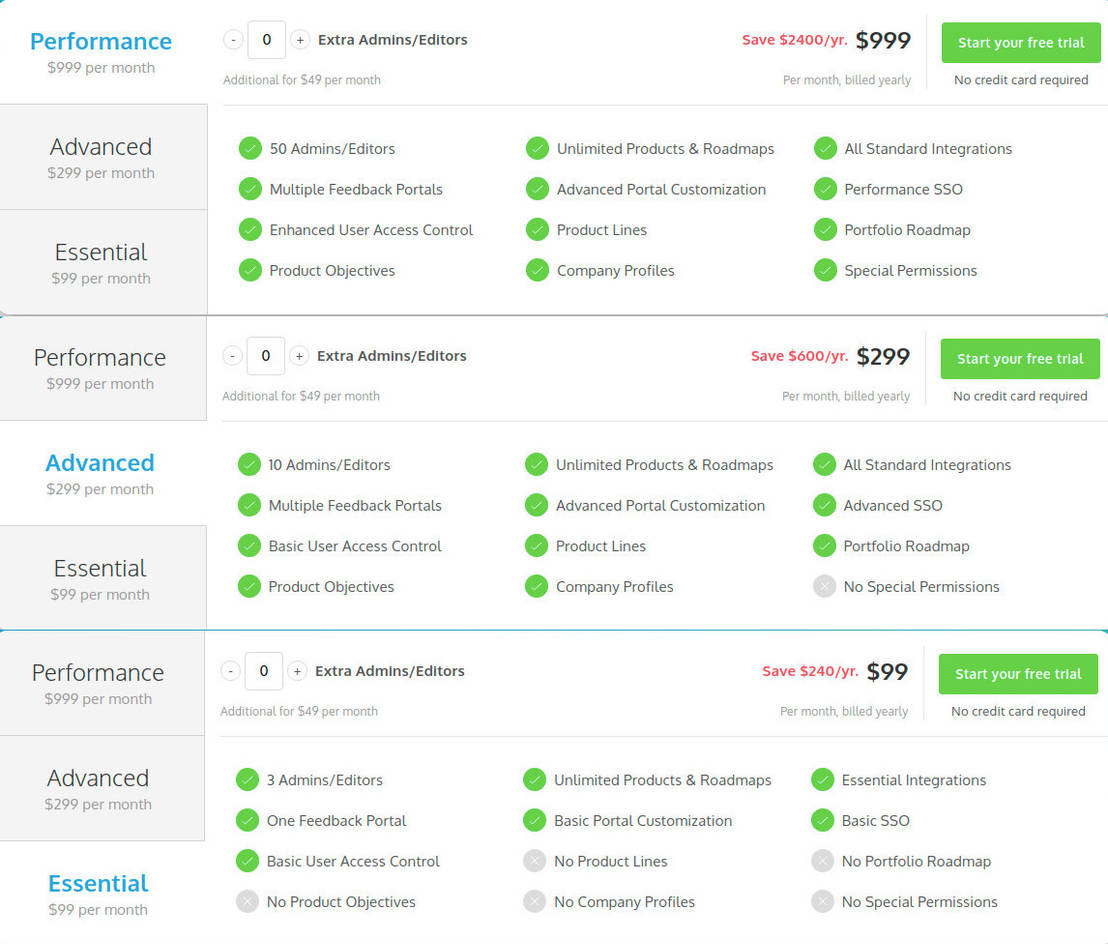Image resolution: width=1108 pixels, height=944 pixels.
Task: Click the checkmark beside Portfolio Roadmap in $299 panel
Action: (824, 545)
